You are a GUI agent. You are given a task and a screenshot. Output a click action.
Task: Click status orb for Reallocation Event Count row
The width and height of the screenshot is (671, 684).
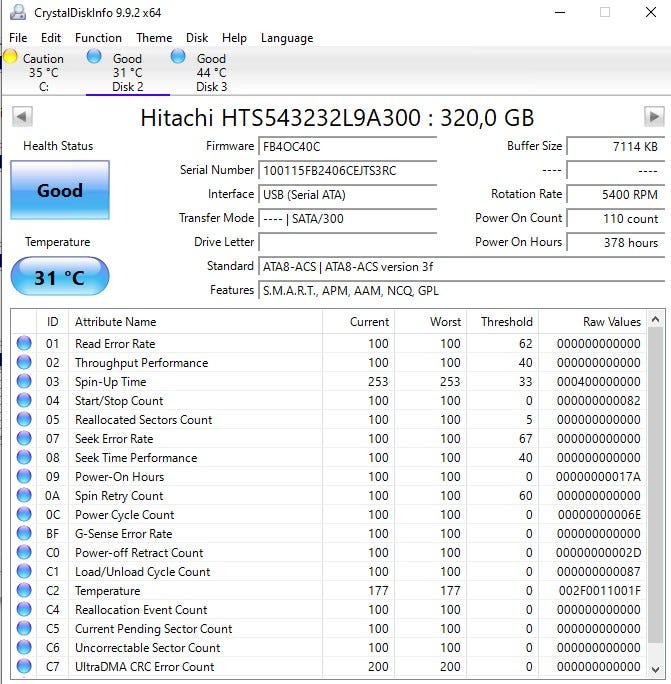click(x=24, y=609)
